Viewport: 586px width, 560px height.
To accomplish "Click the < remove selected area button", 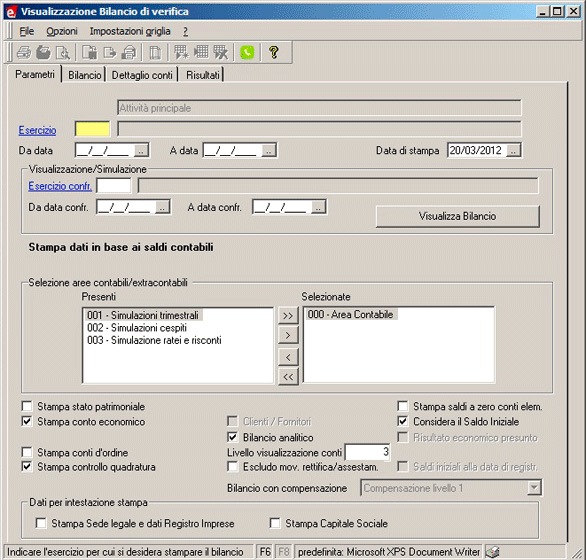I will click(288, 357).
